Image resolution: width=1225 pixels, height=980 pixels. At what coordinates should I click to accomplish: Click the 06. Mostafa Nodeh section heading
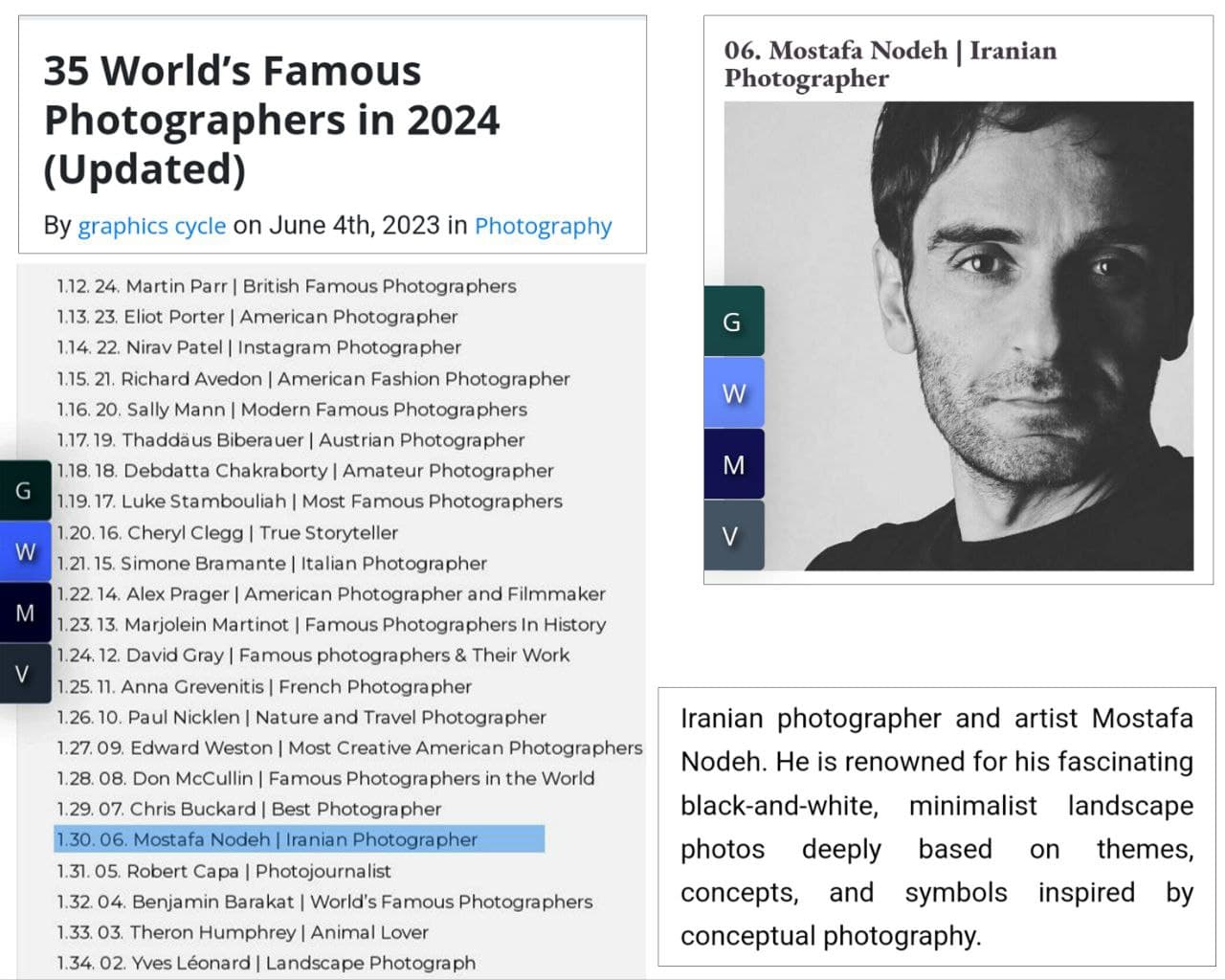890,63
